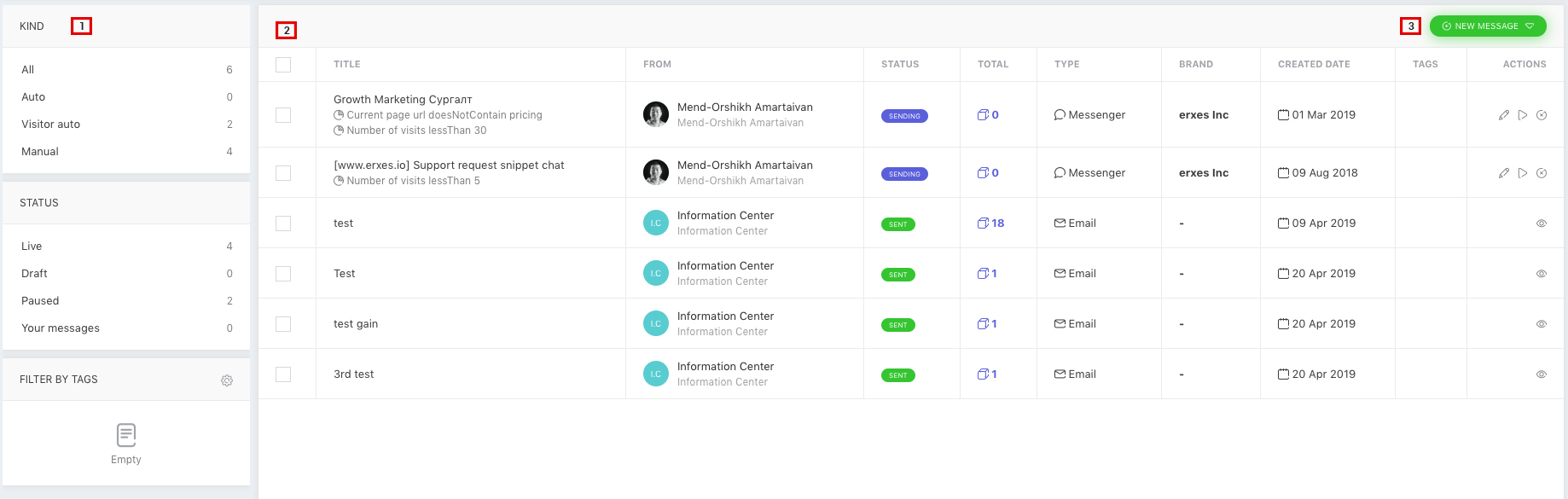This screenshot has height=499, width=1568.
Task: Click the Email envelope icon in '3rd test' row
Action: [x=1060, y=374]
